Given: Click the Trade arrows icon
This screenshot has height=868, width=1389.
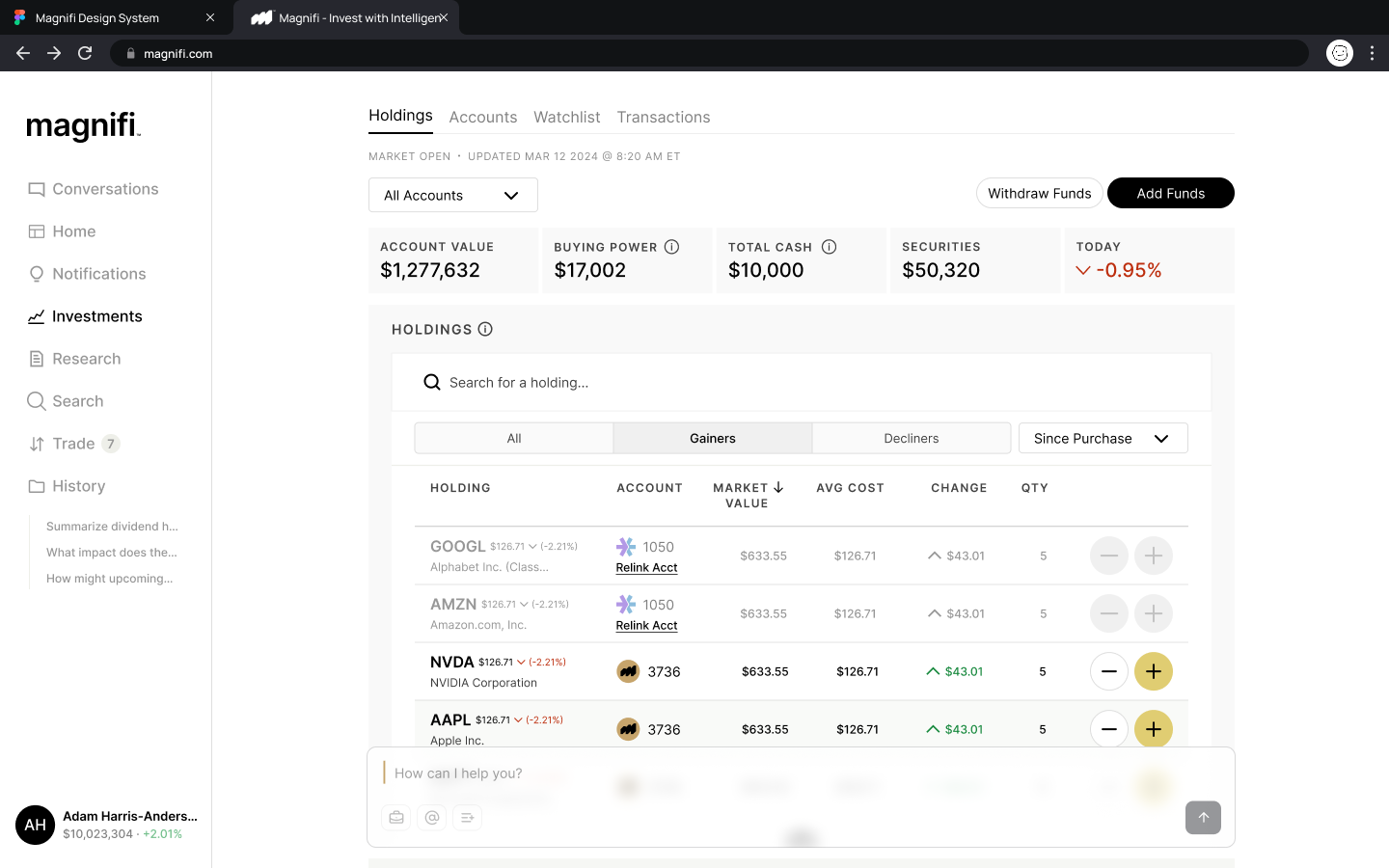Looking at the screenshot, I should (x=37, y=444).
